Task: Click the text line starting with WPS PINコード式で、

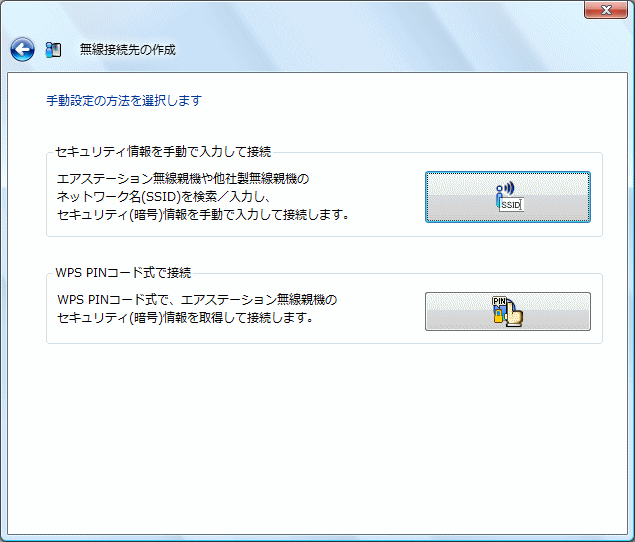Action: pos(197,300)
